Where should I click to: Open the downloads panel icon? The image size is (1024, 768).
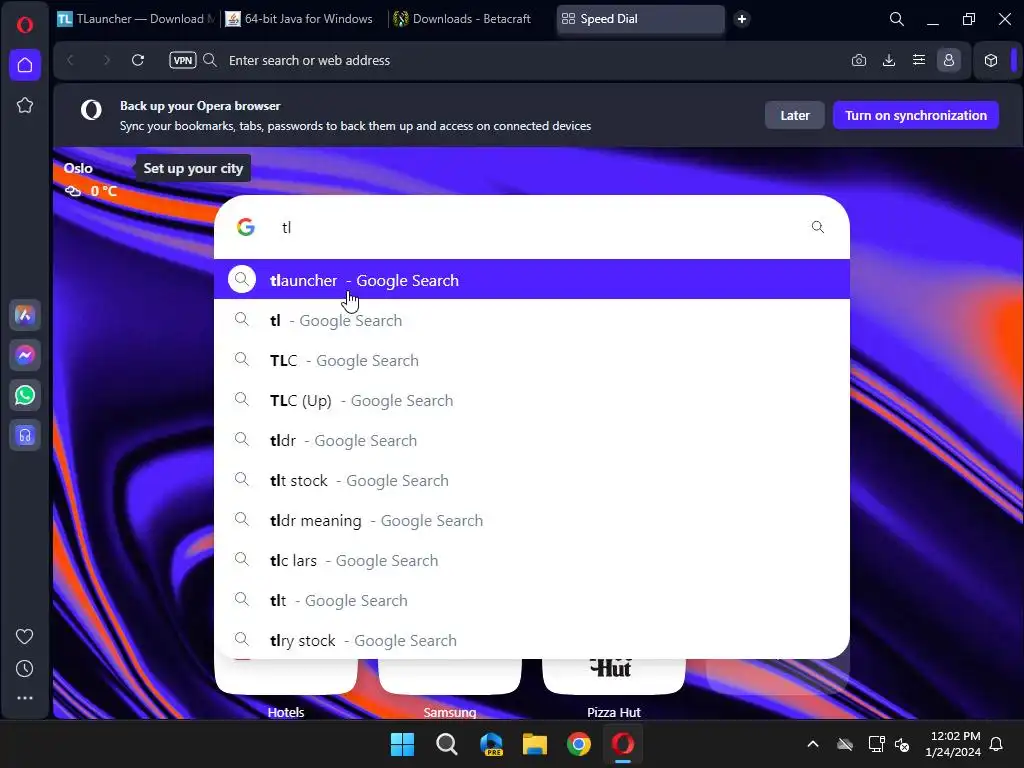coord(889,60)
